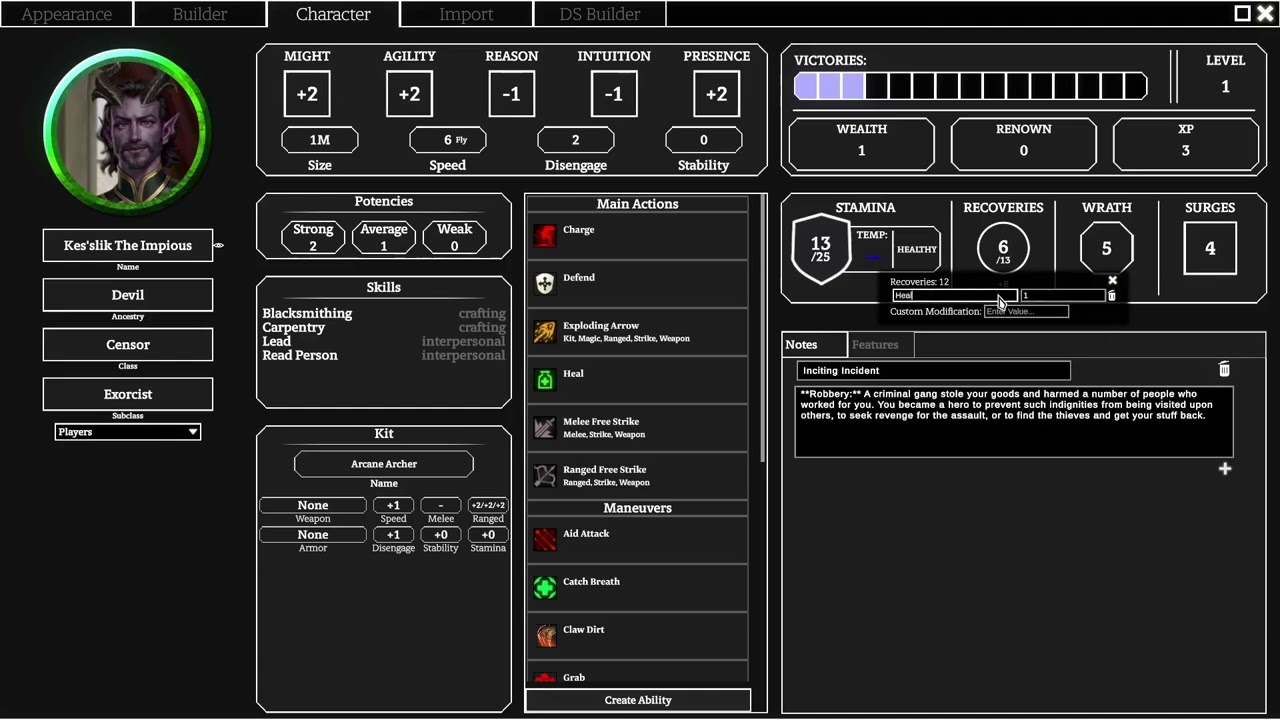The height and width of the screenshot is (720, 1280).
Task: Click the Disengage value 2
Action: click(x=575, y=140)
